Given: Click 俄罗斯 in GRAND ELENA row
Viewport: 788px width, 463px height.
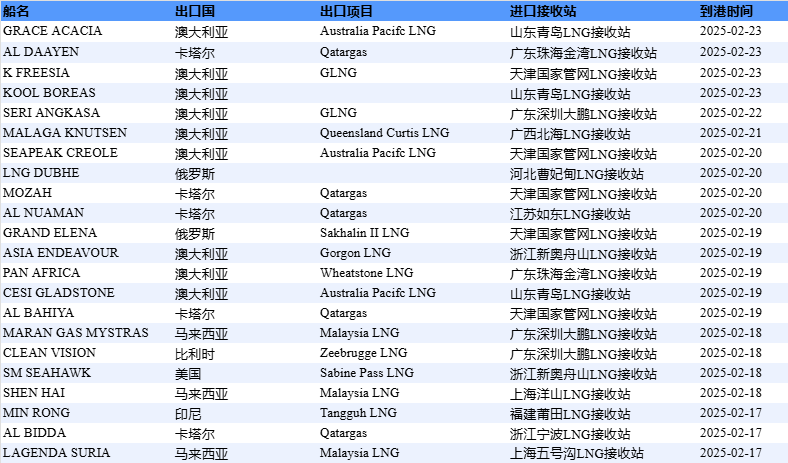Looking at the screenshot, I should coord(195,234).
